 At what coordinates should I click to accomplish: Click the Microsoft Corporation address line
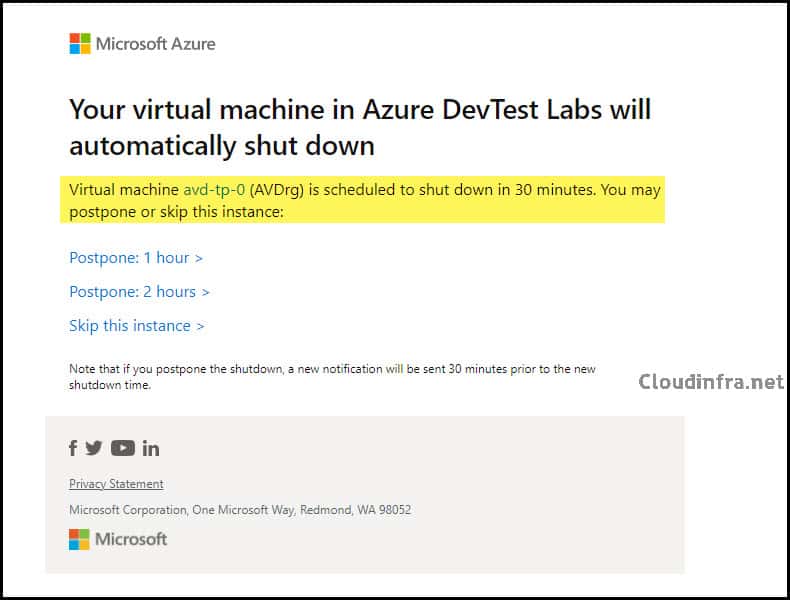(x=240, y=510)
